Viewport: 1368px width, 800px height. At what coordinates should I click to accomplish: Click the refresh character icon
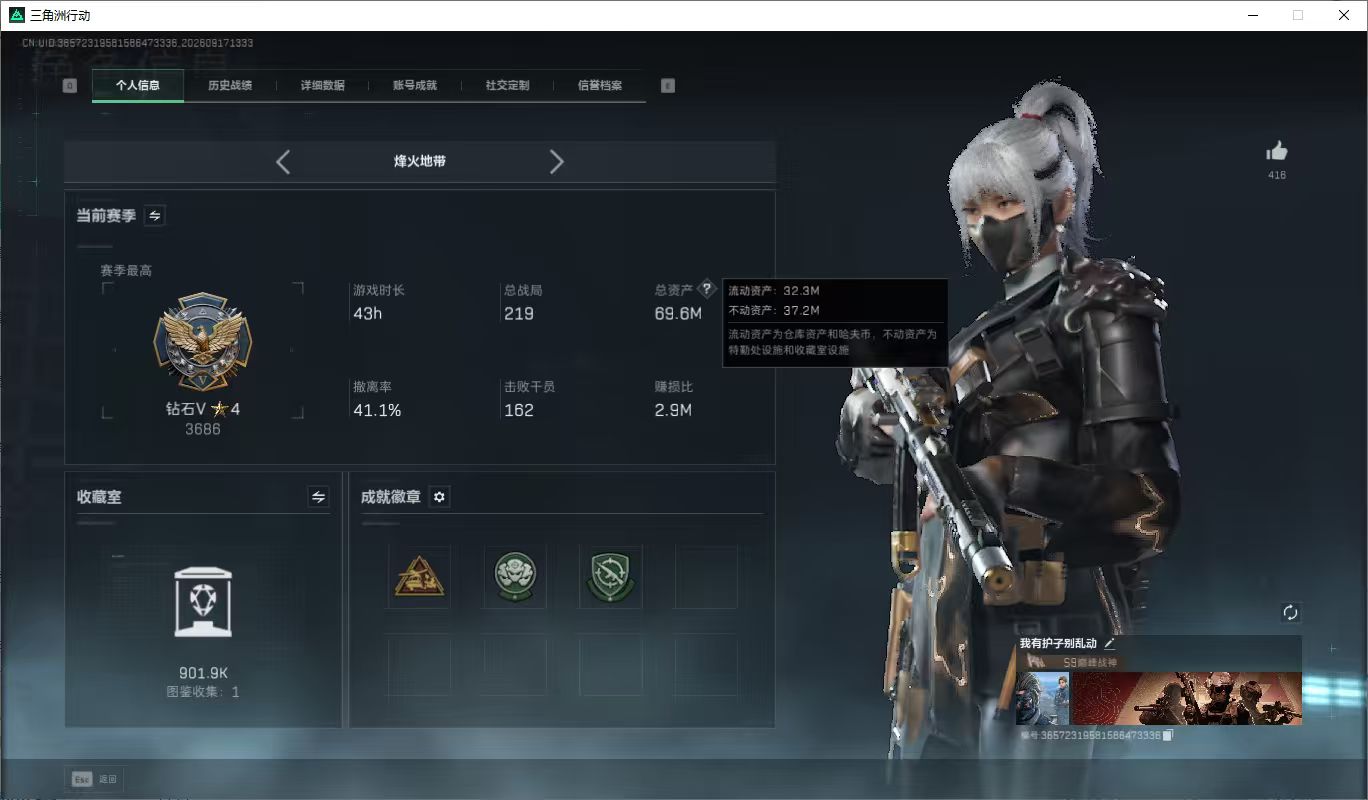coord(1290,613)
